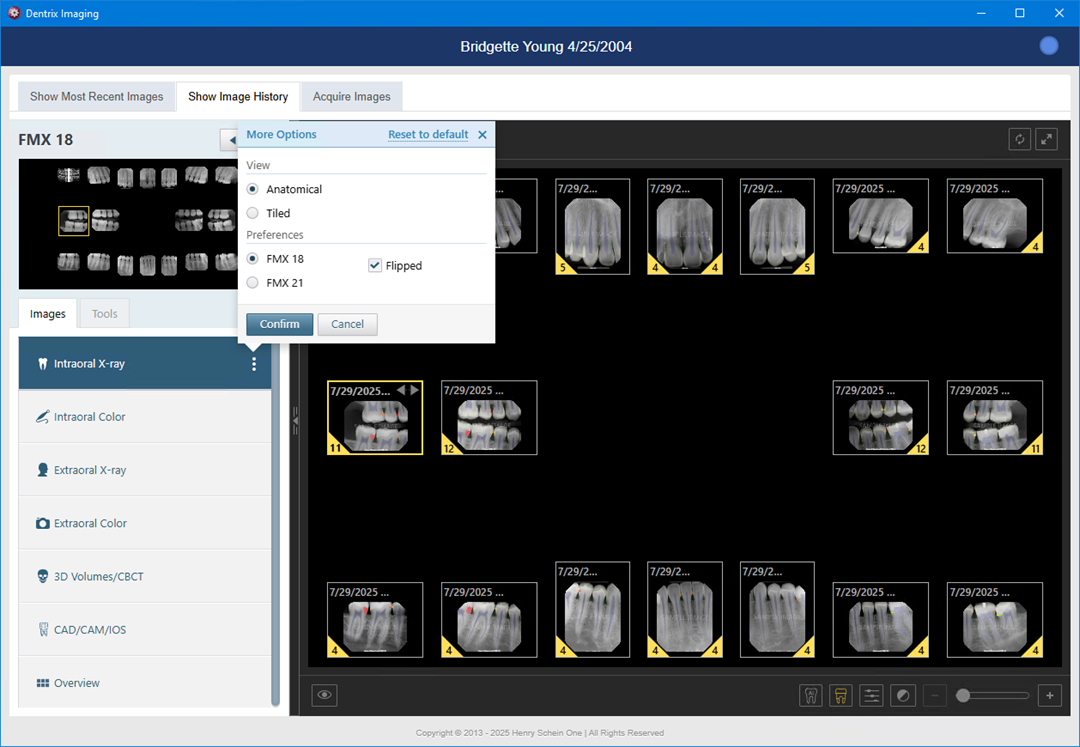Click the head profile icon for Extraoral X-ray
Viewport: 1080px width, 747px height.
[43, 470]
